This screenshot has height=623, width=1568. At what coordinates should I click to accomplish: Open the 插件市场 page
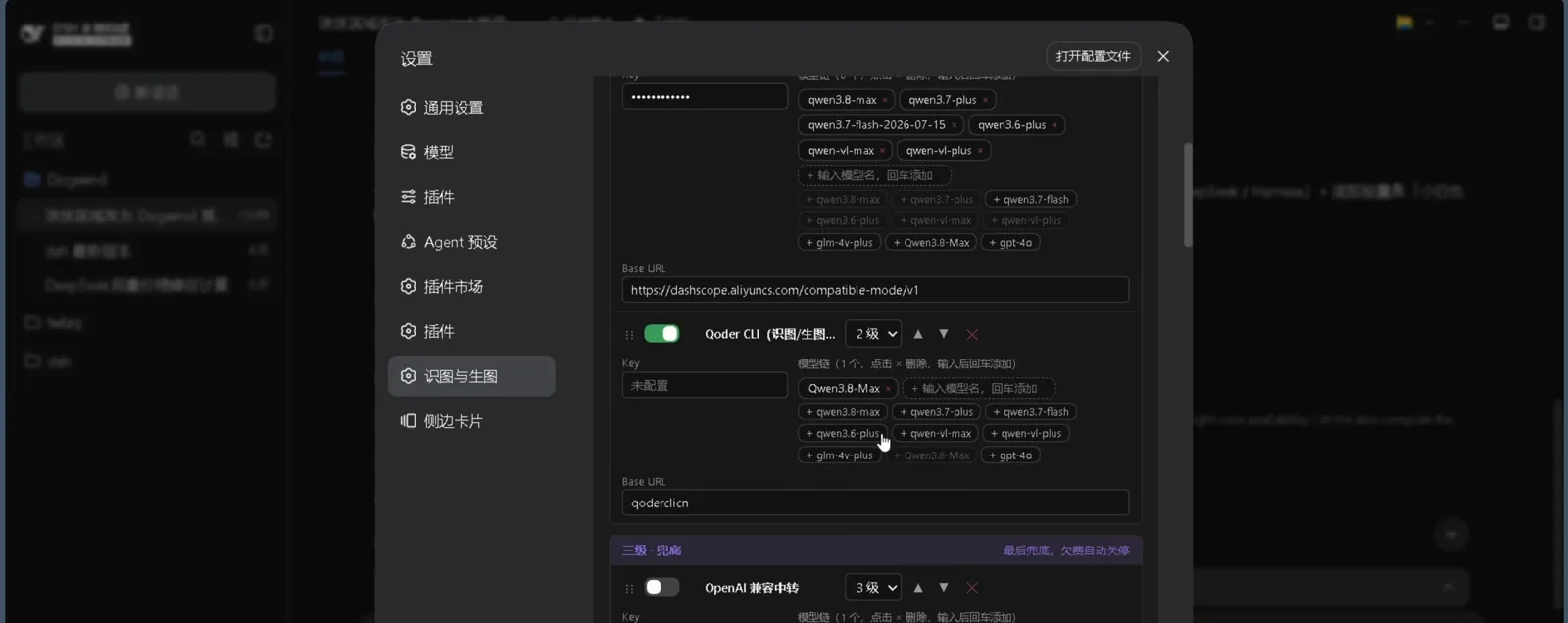tap(471, 287)
